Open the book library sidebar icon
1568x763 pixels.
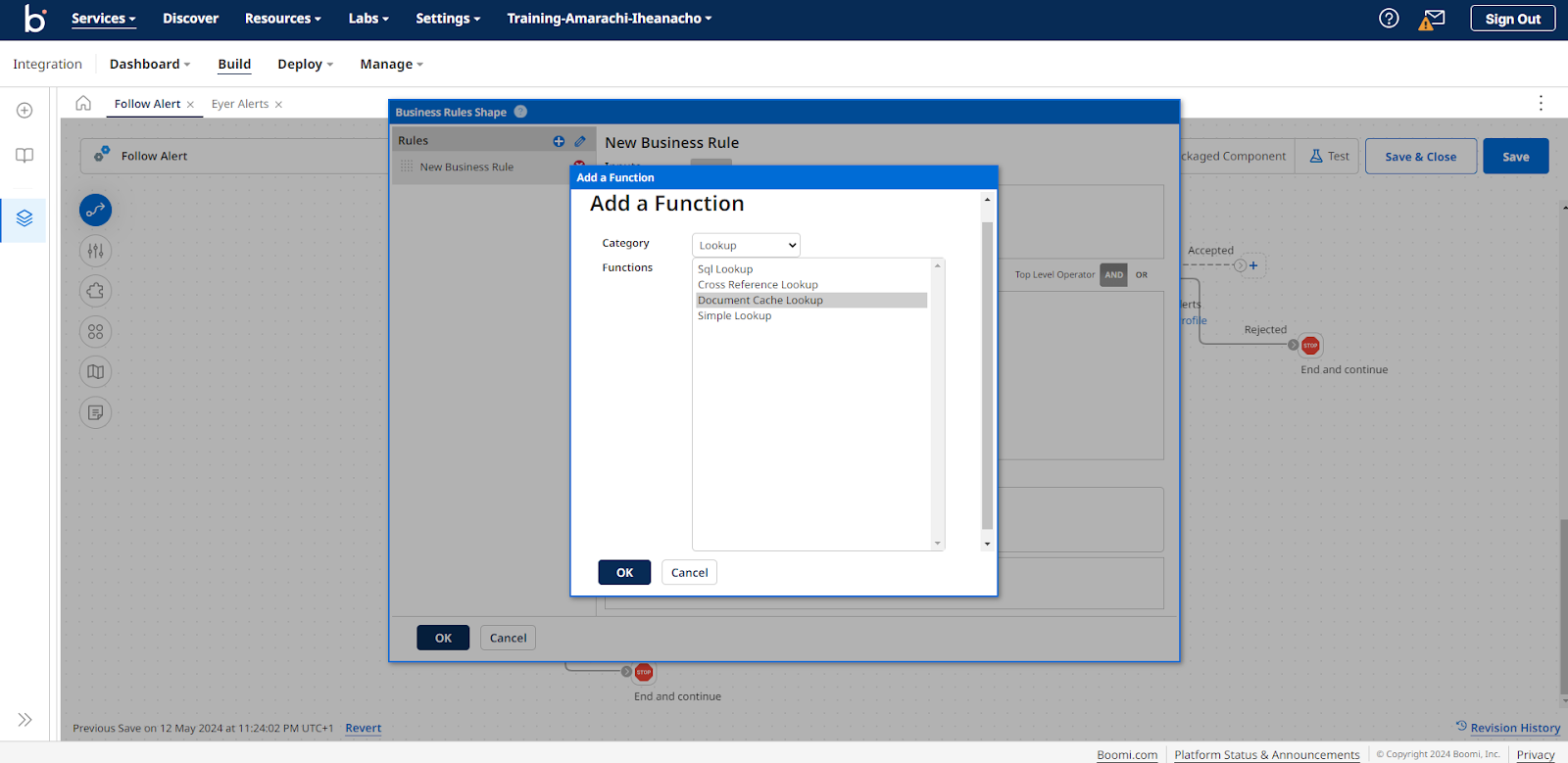(24, 156)
